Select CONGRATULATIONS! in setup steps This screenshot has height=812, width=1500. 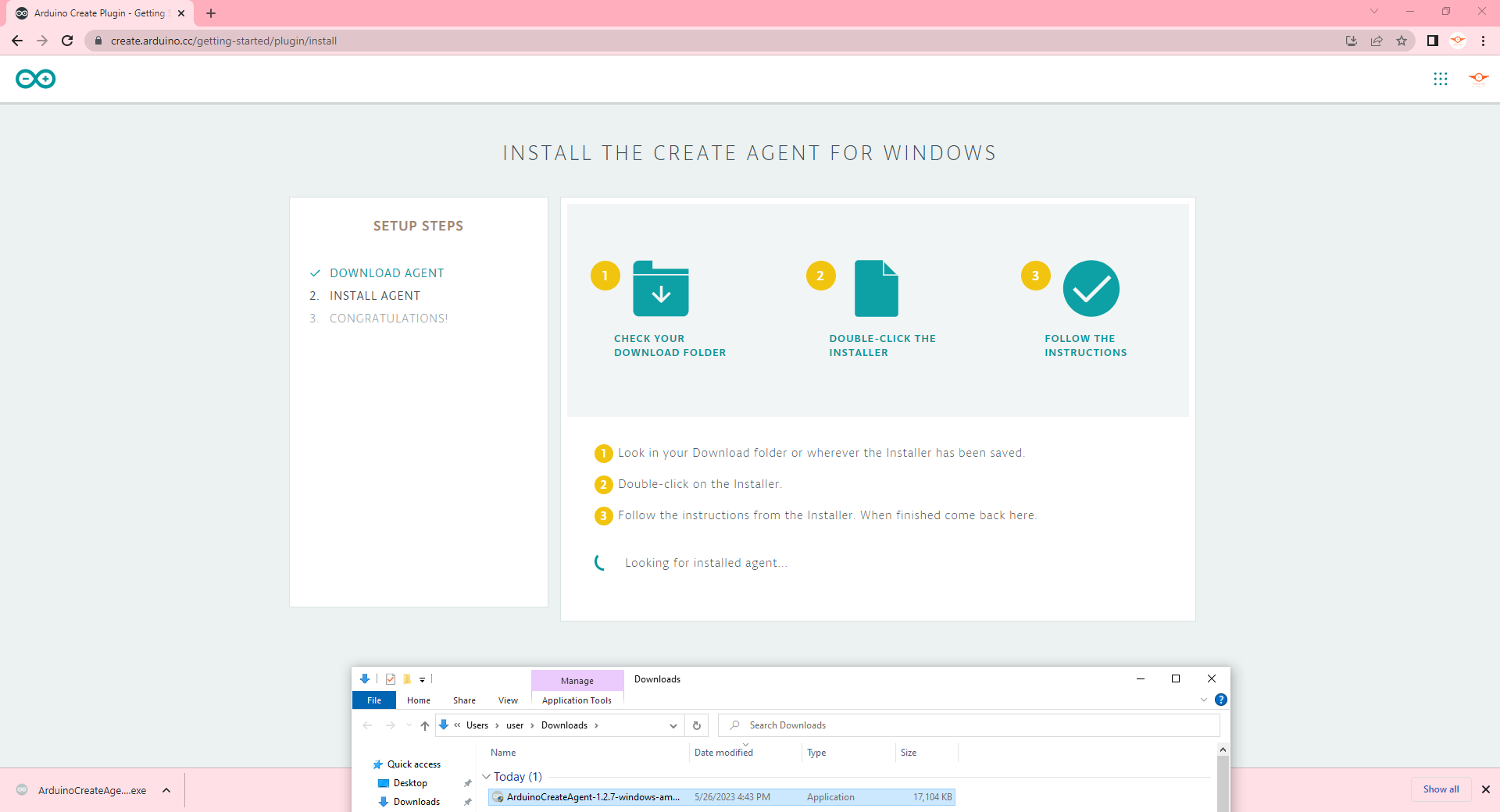388,319
